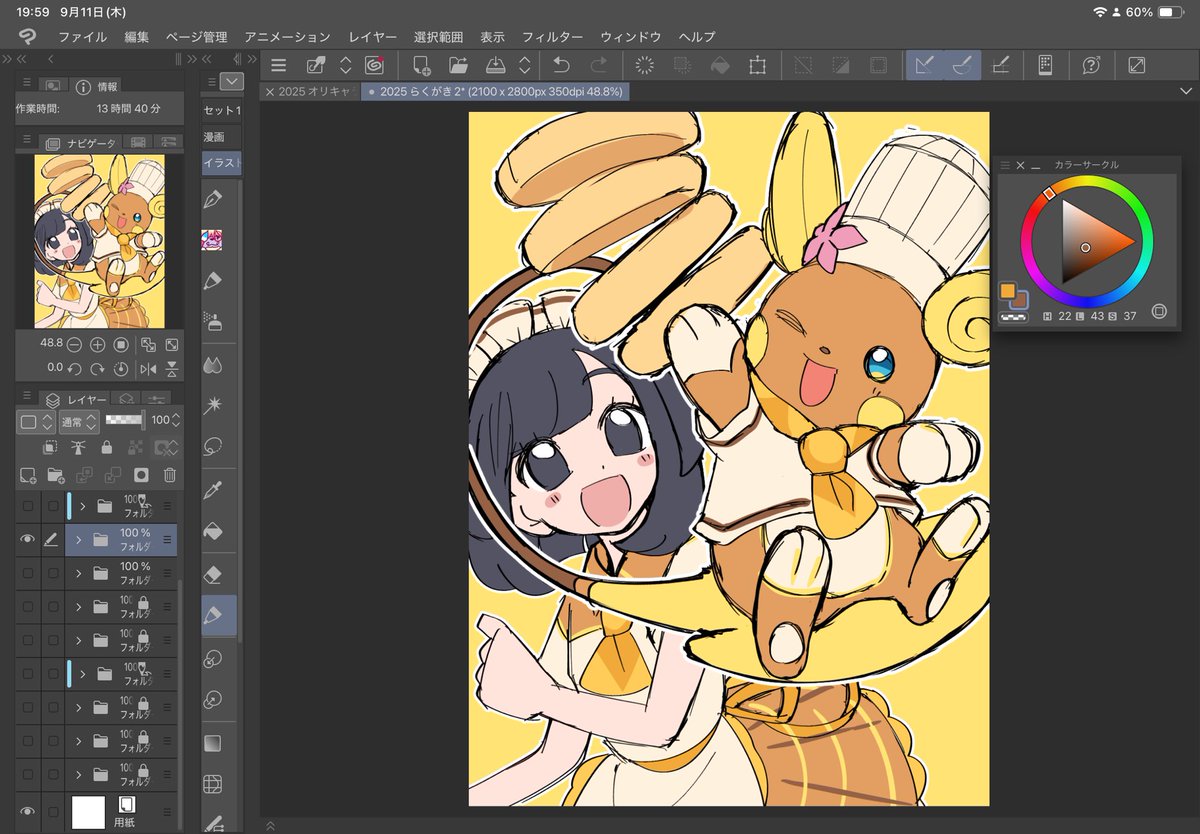The image size is (1200, 834).
Task: Create new raster layer icon
Action: pyautogui.click(x=28, y=475)
